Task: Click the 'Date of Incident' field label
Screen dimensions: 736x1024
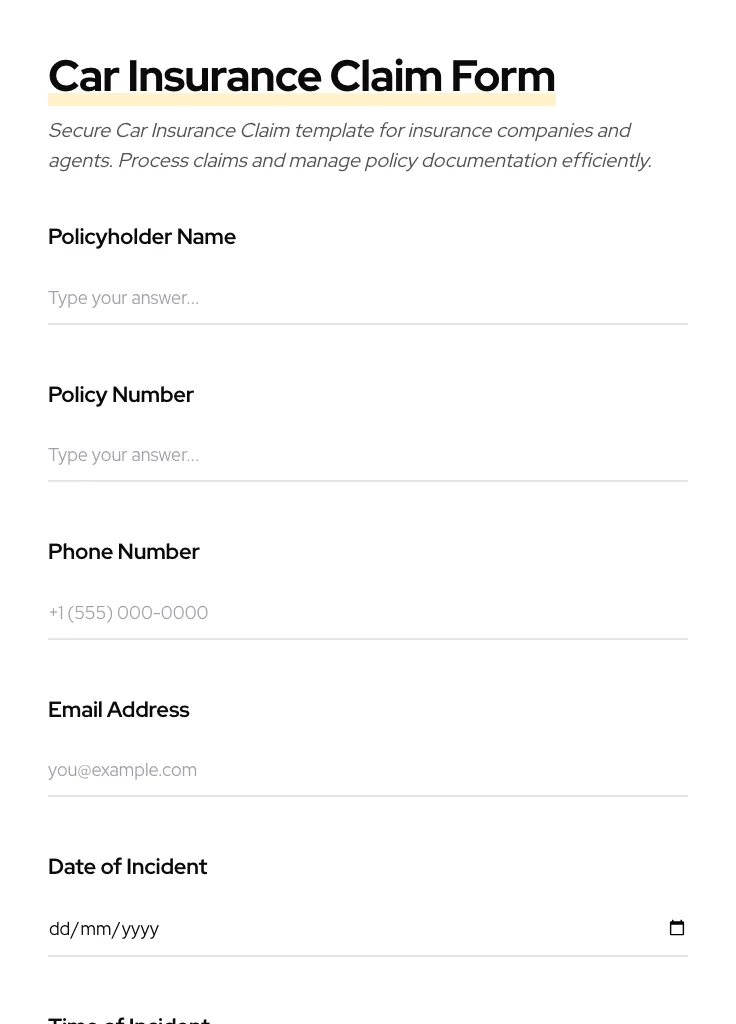Action: click(x=127, y=867)
